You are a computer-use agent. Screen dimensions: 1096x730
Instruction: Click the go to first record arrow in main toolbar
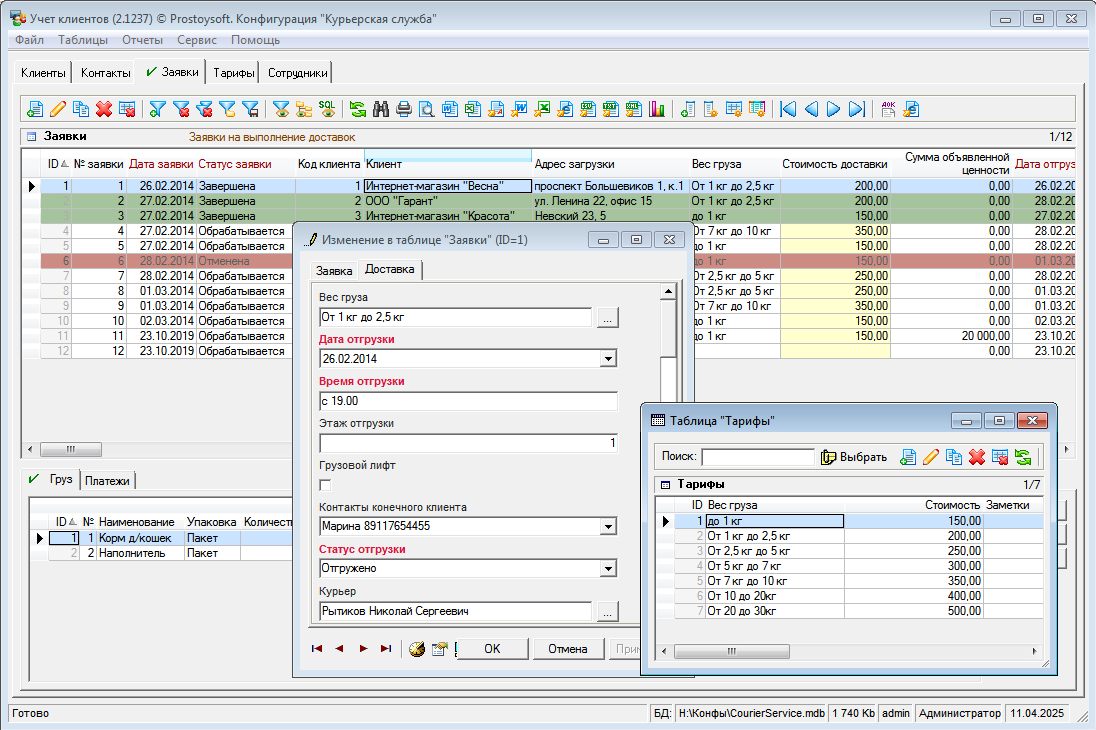click(x=788, y=109)
